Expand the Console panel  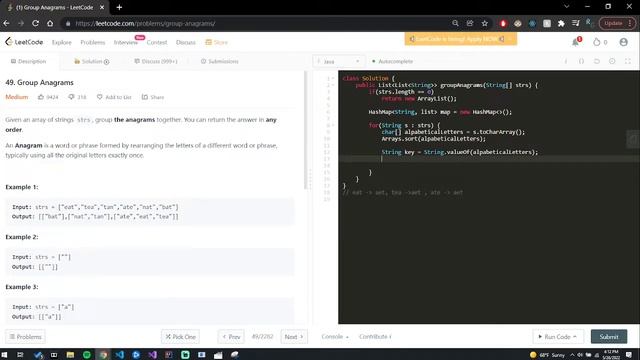[335, 337]
